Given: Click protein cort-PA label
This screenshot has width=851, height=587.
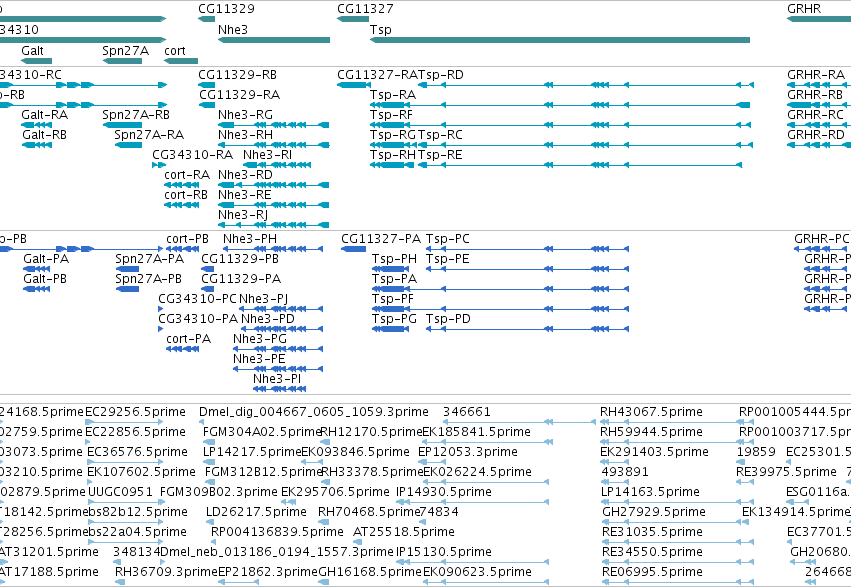Looking at the screenshot, I should click(x=189, y=339).
